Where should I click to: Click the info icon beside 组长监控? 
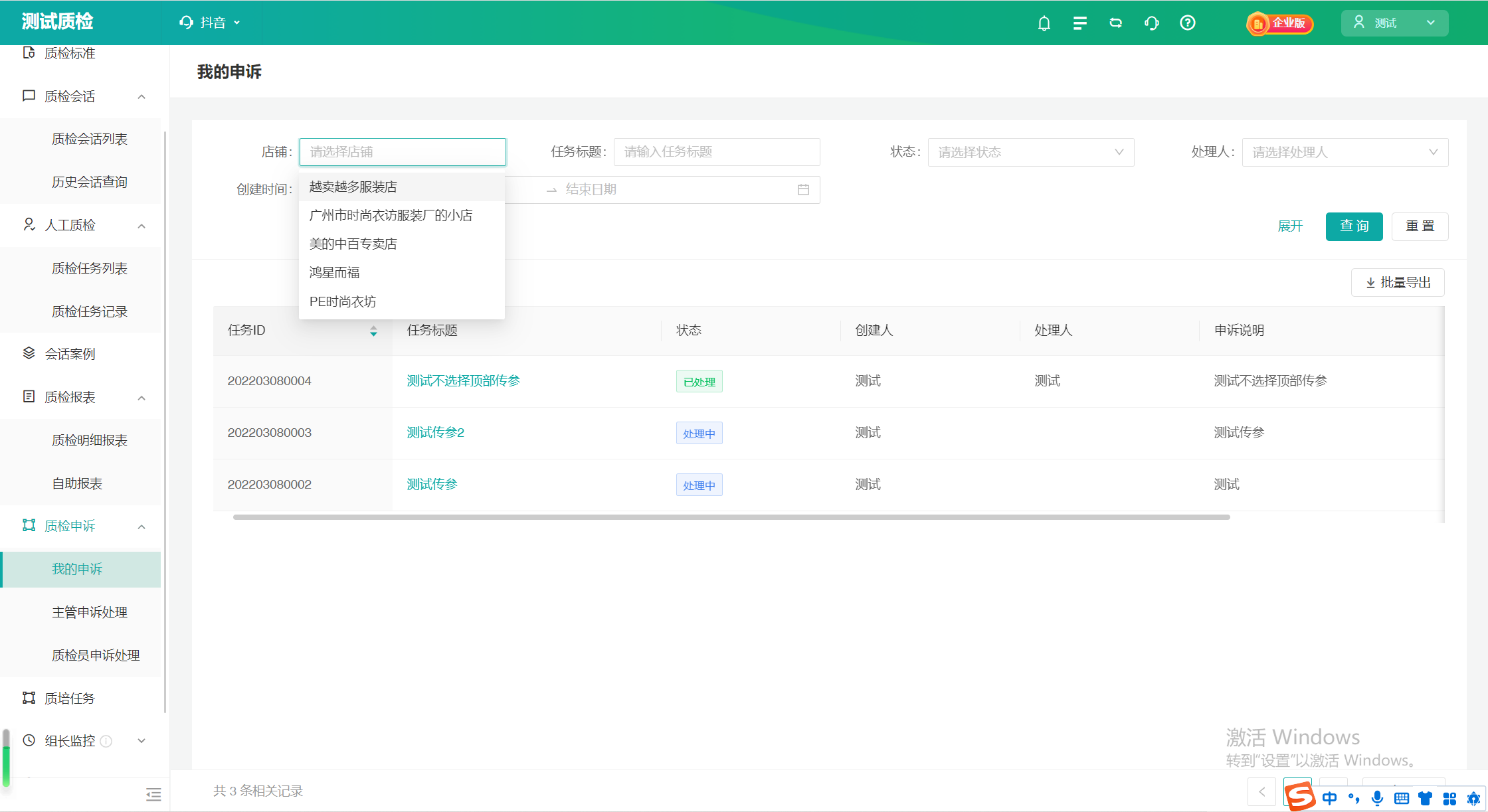pyautogui.click(x=106, y=741)
